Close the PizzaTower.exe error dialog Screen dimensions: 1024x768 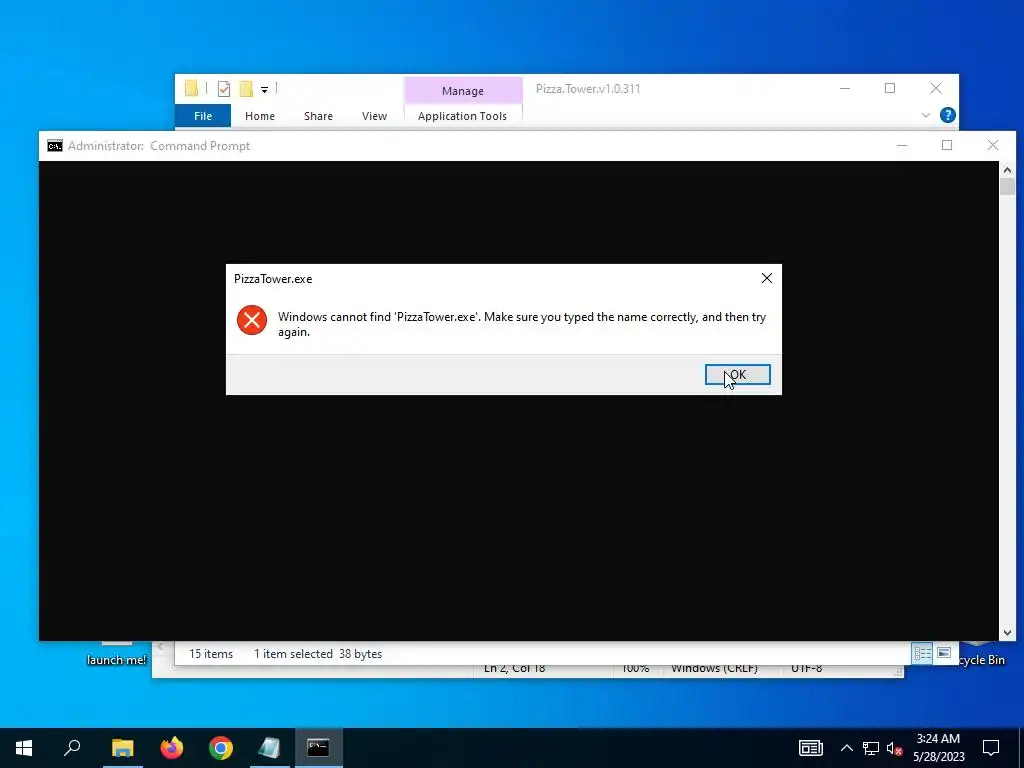[x=767, y=278]
